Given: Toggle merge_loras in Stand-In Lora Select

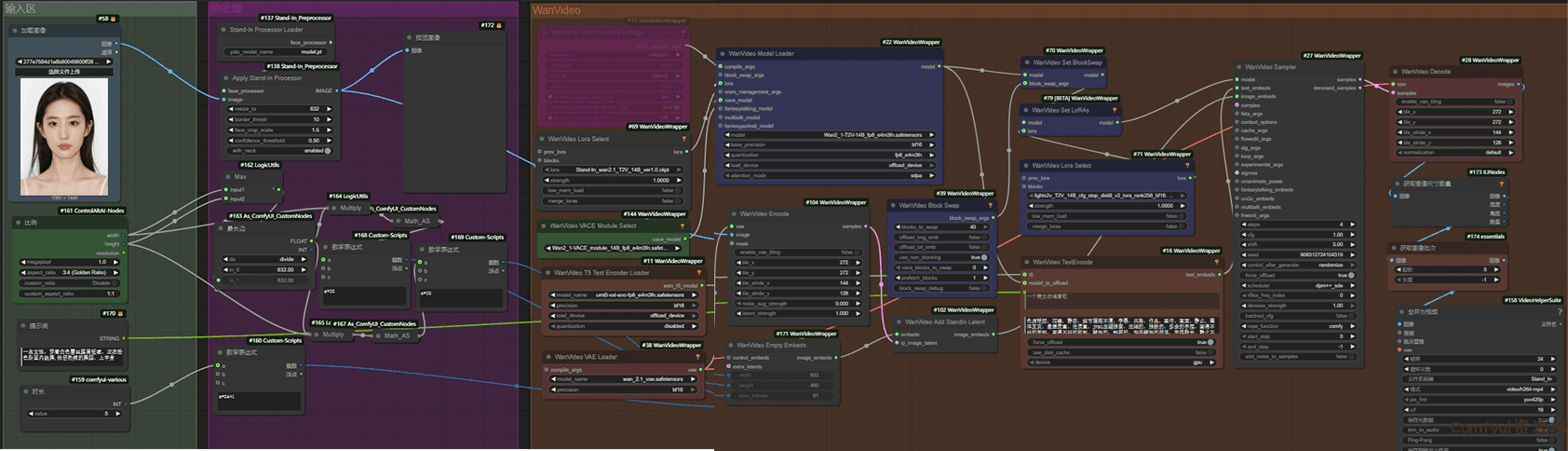Looking at the screenshot, I should 613,200.
